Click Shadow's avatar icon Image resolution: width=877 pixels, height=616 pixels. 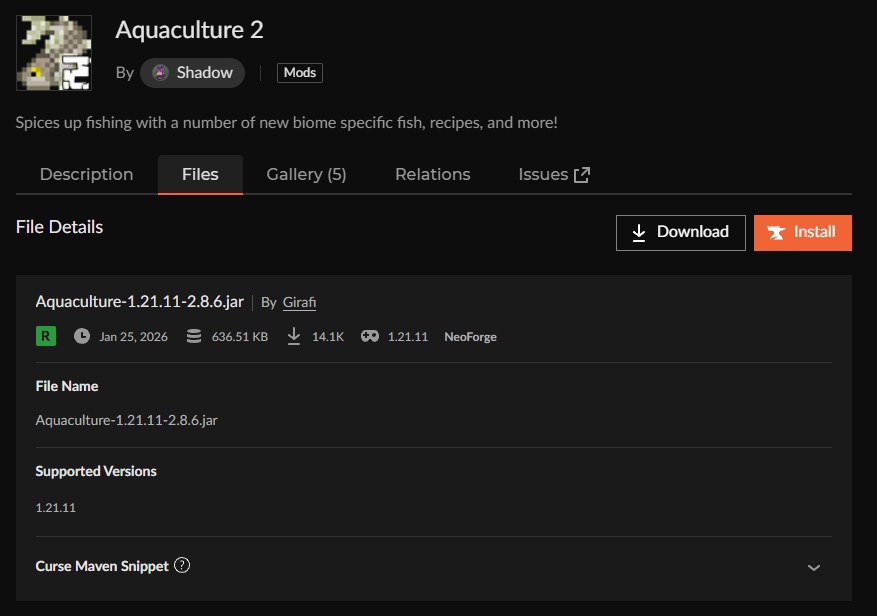(x=160, y=73)
